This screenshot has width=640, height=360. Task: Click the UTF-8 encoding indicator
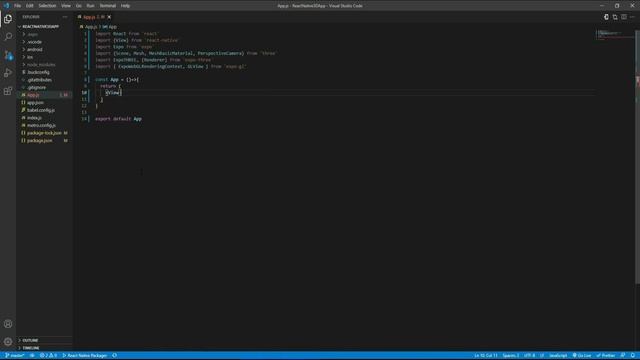point(529,356)
